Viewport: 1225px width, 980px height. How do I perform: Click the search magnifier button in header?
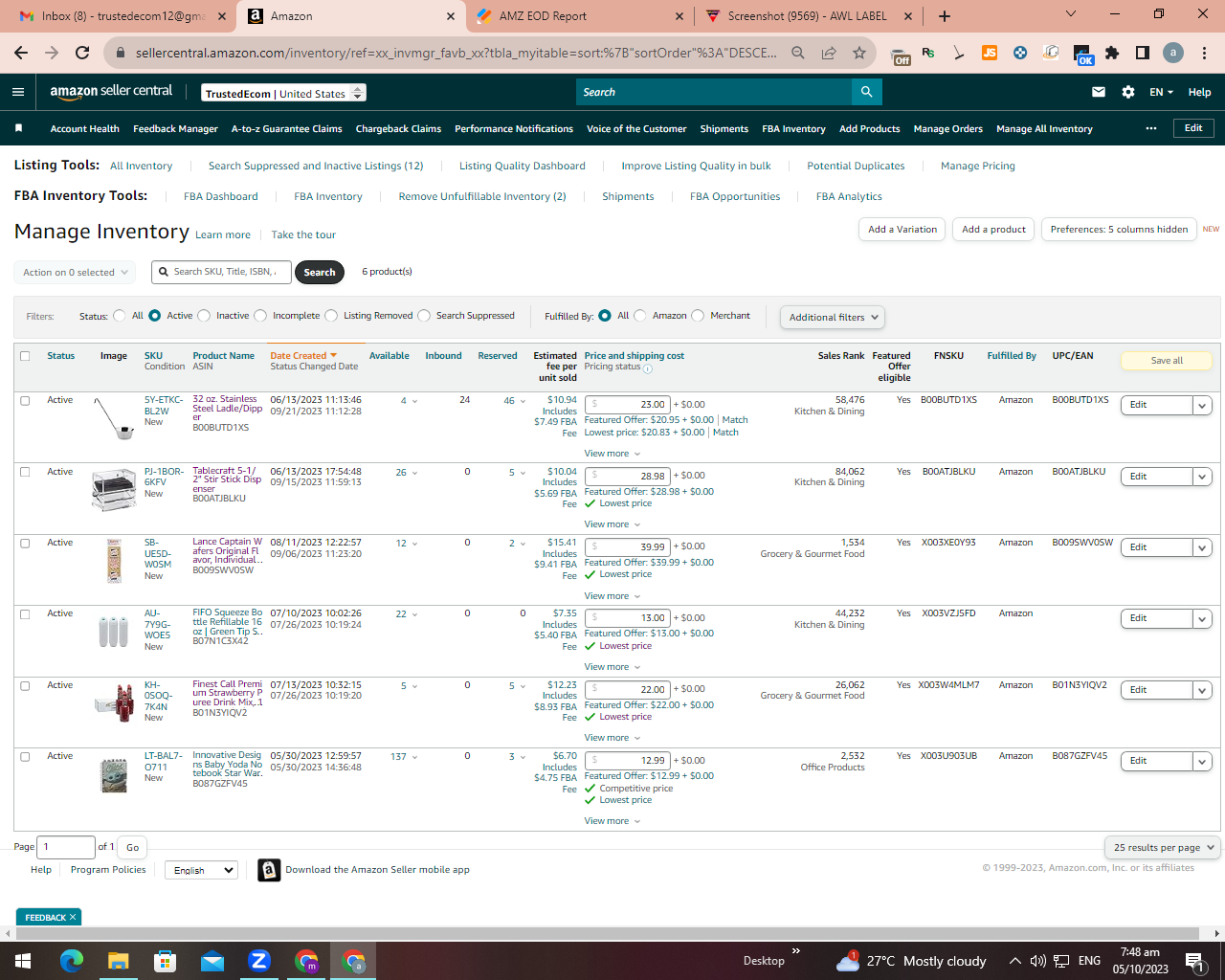(866, 92)
